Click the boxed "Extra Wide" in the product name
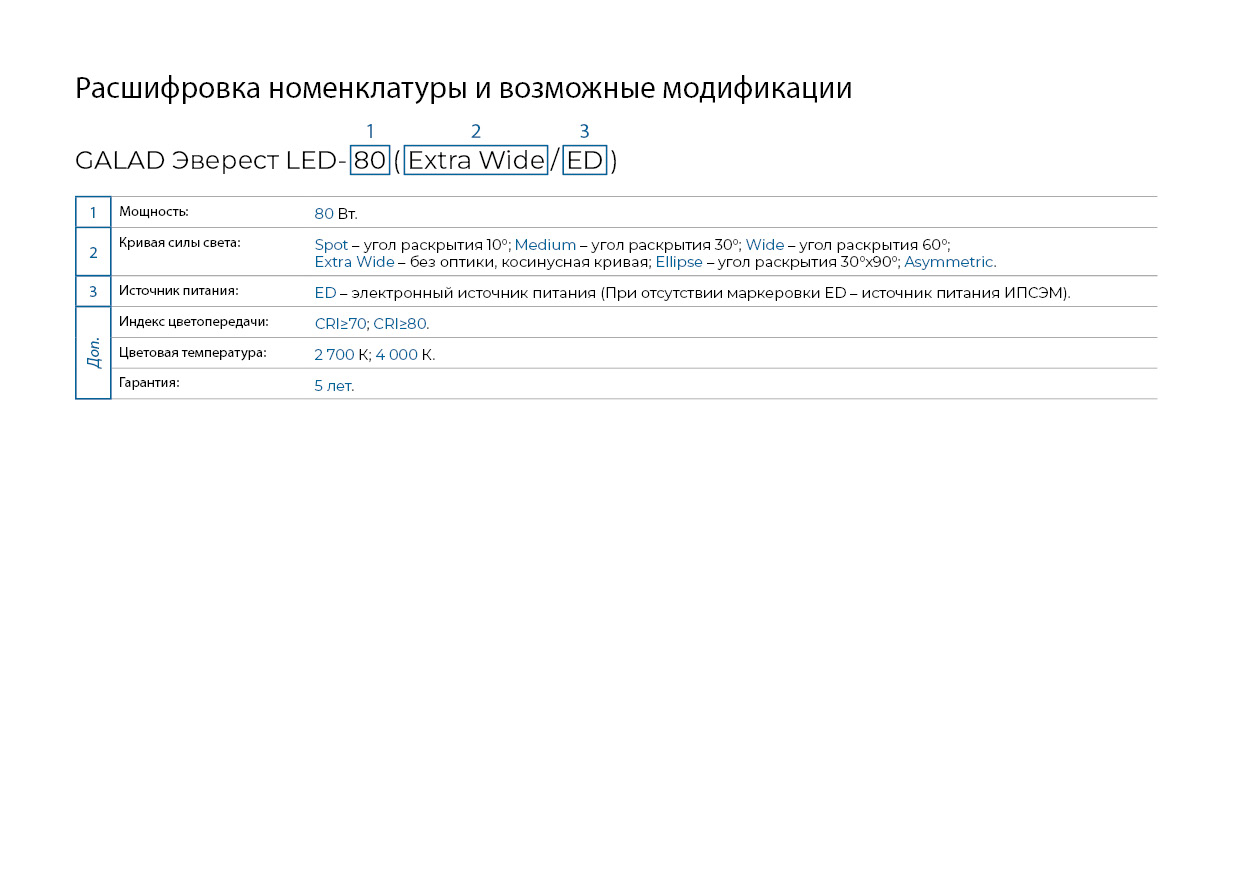The image size is (1240, 886). click(476, 160)
